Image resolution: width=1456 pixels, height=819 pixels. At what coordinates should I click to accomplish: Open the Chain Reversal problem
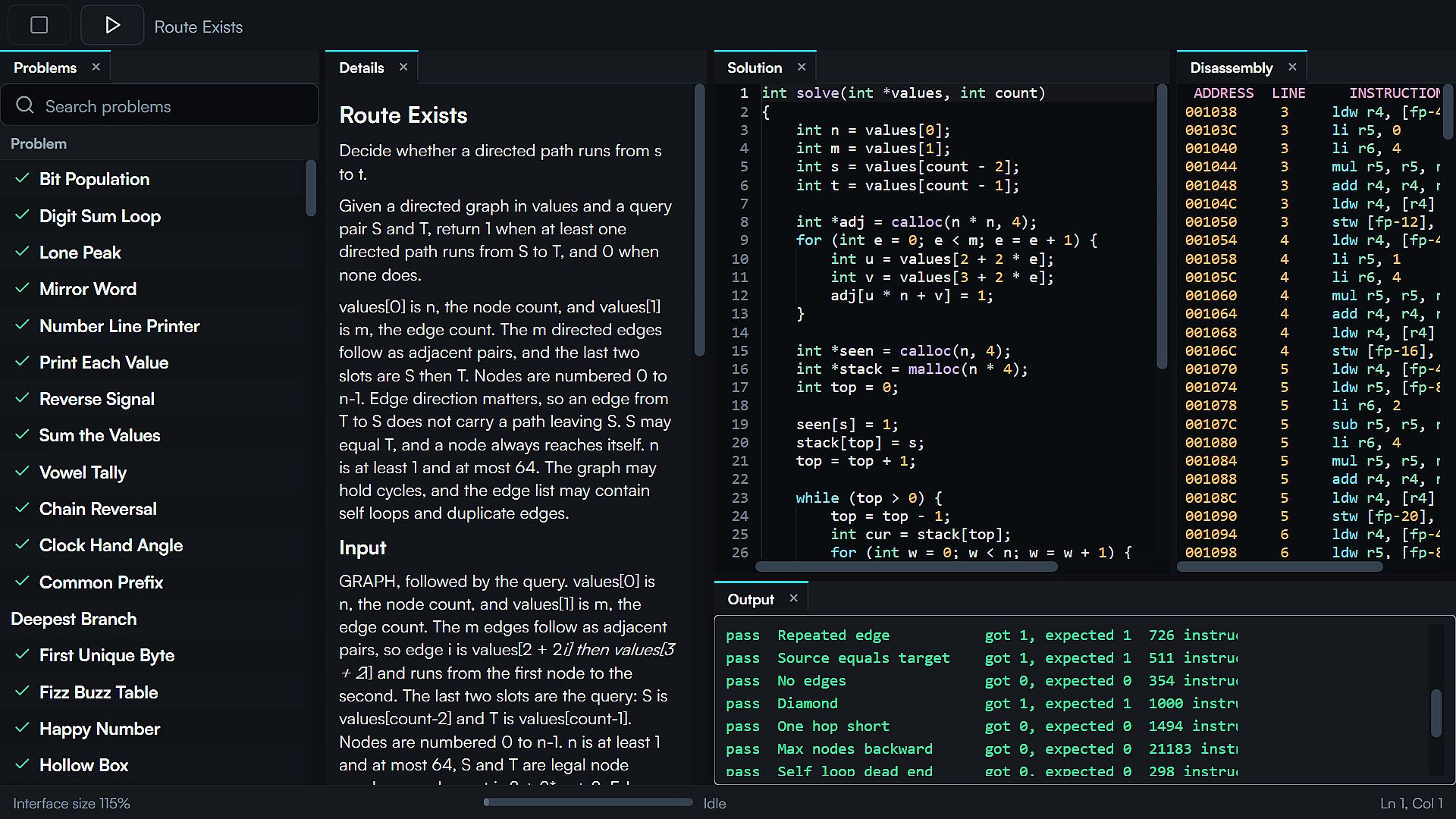152,509
